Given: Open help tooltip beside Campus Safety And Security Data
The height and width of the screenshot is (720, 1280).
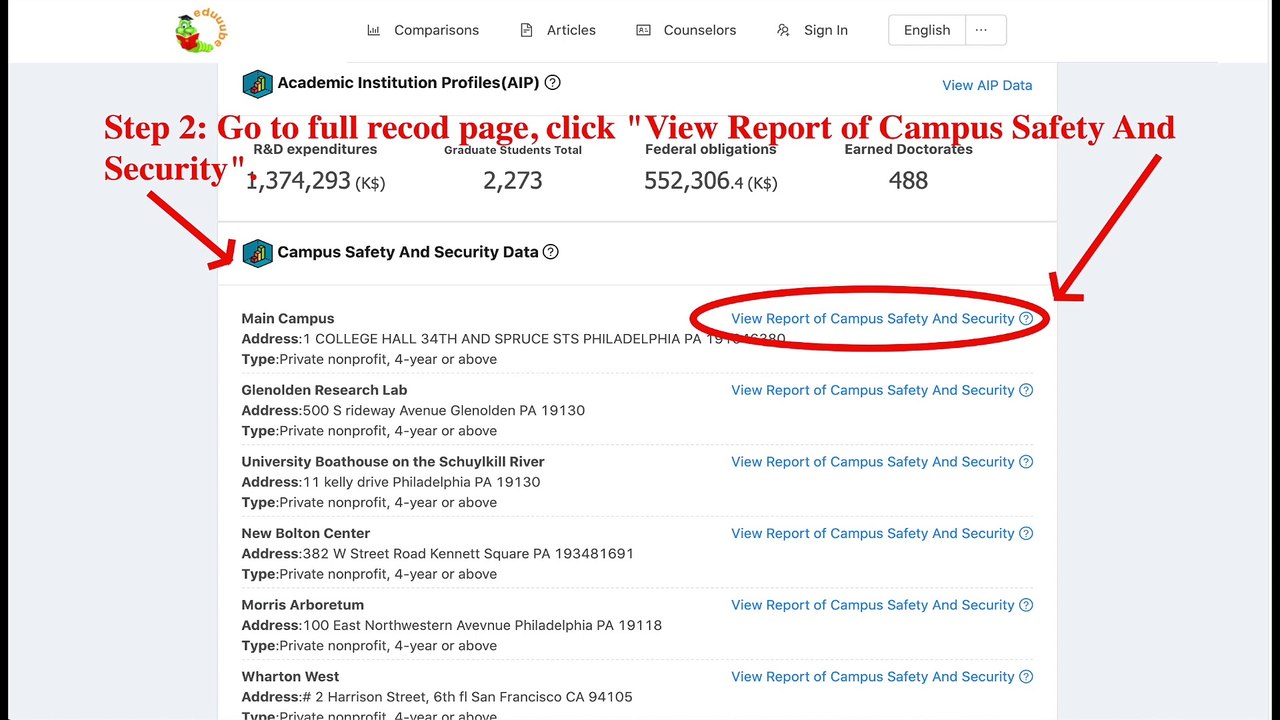Looking at the screenshot, I should point(550,252).
